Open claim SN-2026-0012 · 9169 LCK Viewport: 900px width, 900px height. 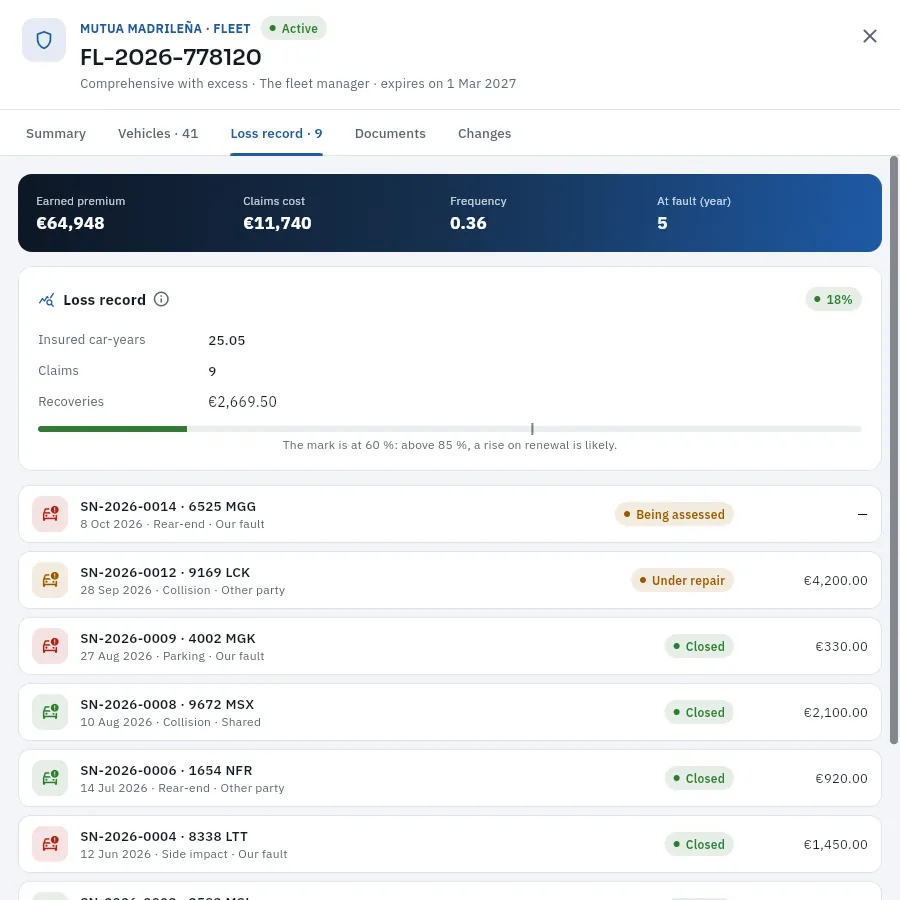tap(450, 580)
